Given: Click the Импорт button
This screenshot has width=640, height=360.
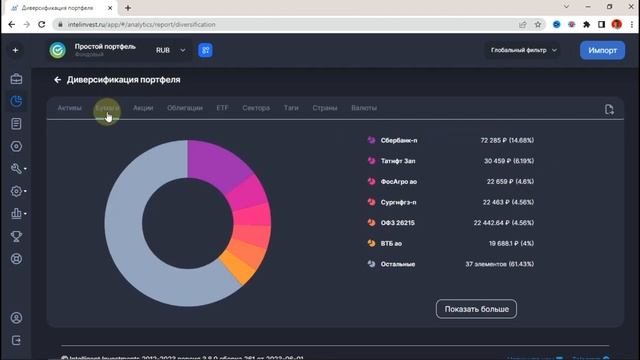Looking at the screenshot, I should click(602, 50).
